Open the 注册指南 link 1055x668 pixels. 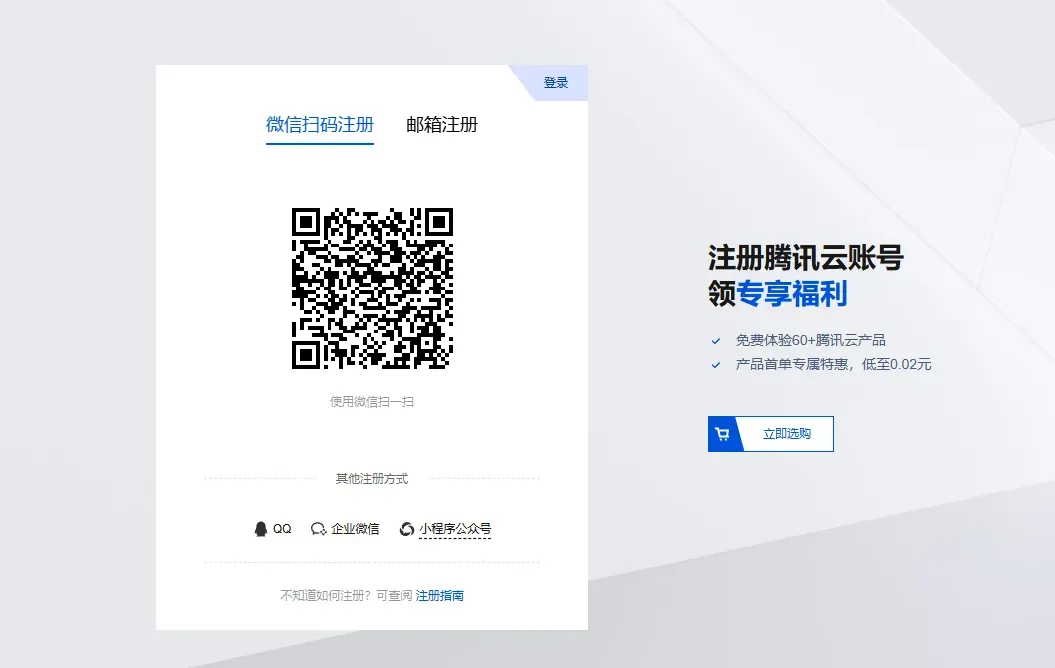(x=440, y=596)
